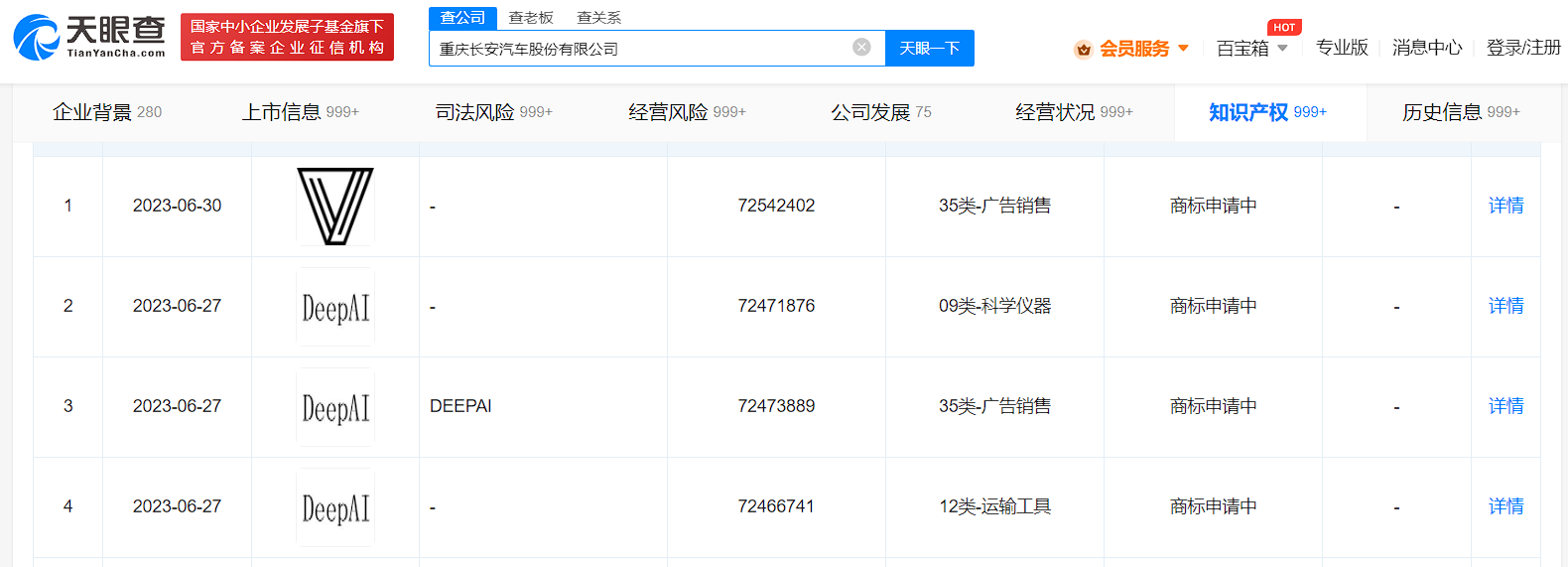Select the 知识产权 tab
The image size is (1568, 567).
tap(1268, 112)
